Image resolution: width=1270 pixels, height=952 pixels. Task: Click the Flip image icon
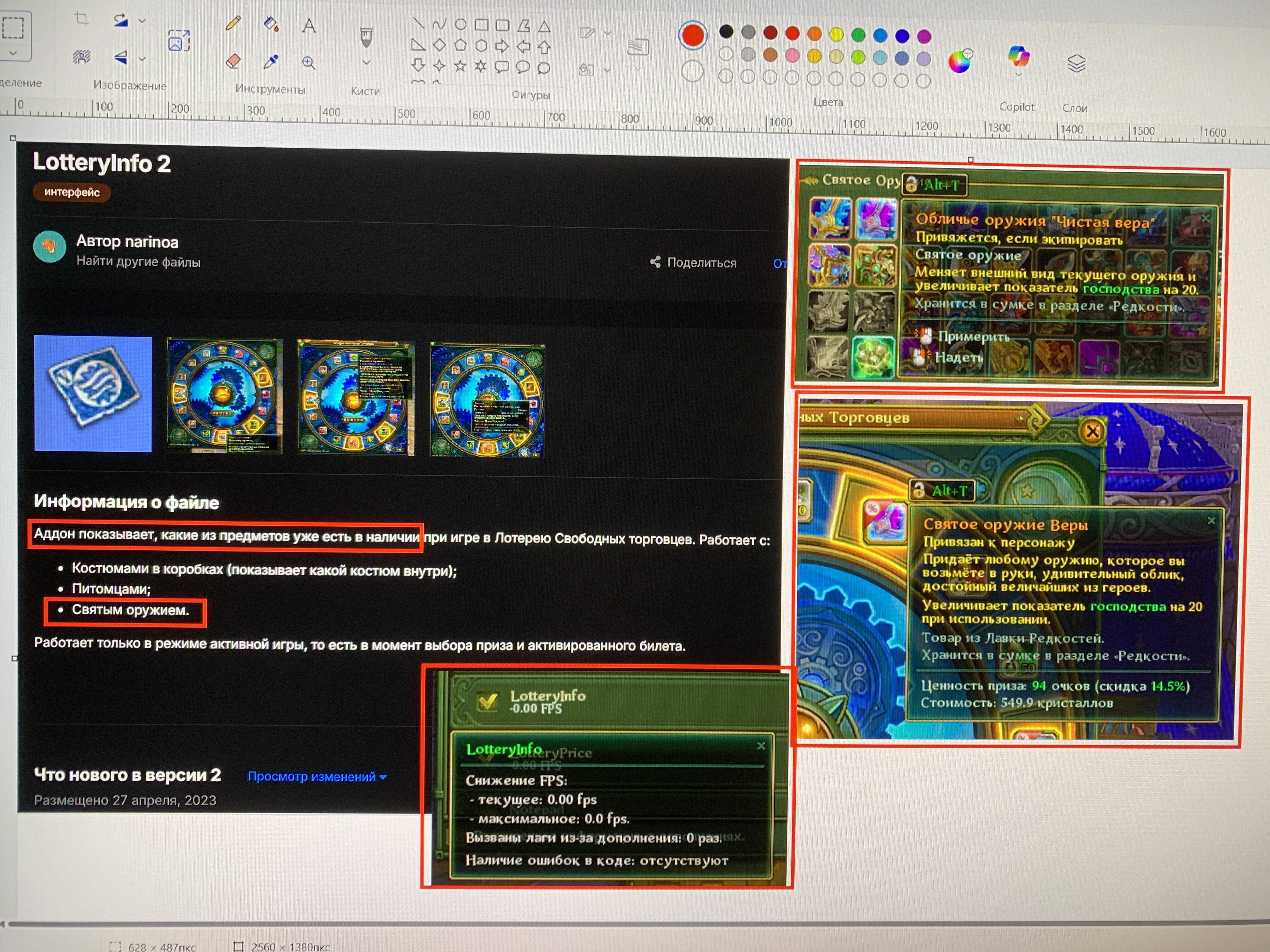pyautogui.click(x=121, y=57)
